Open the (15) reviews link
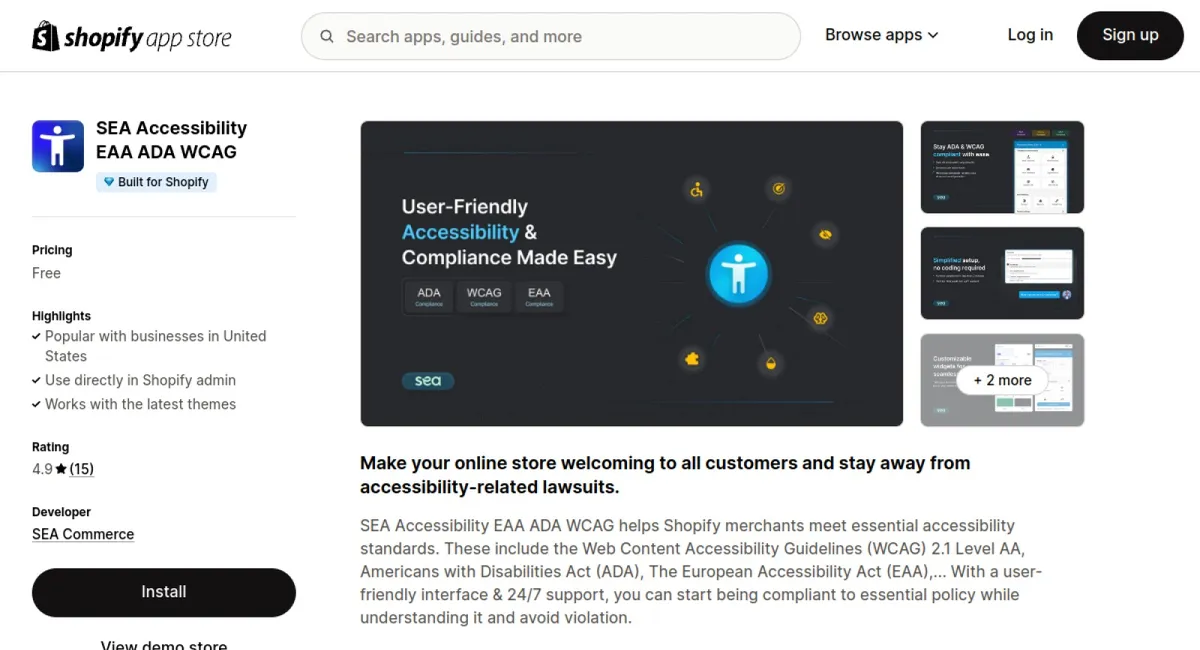Viewport: 1200px width, 650px height. 81,469
